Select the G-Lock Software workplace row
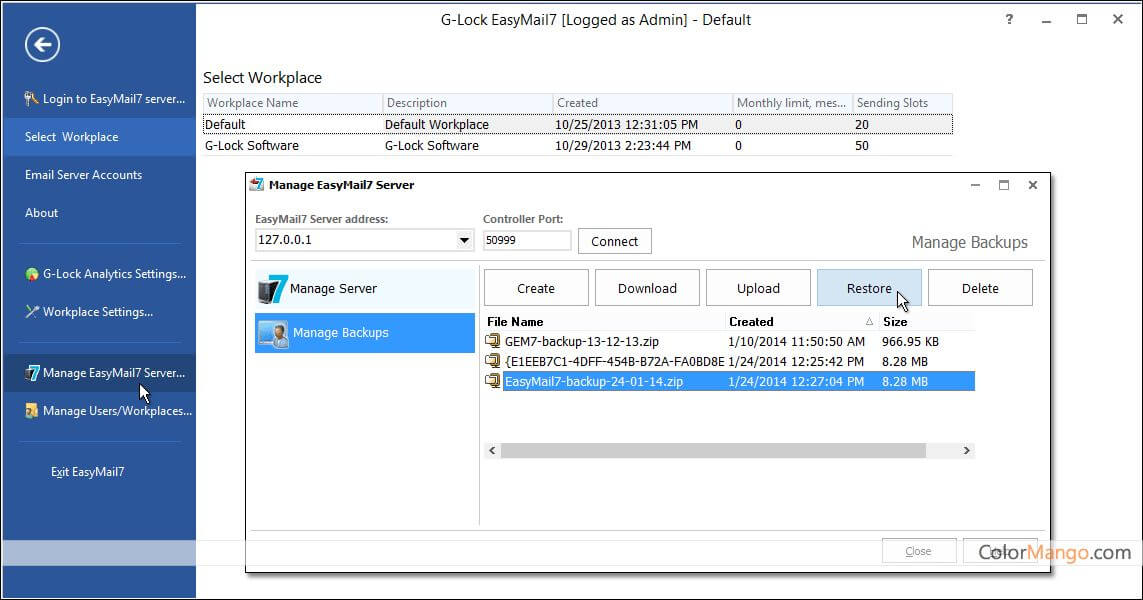Screen dimensions: 1143x600 tap(577, 146)
